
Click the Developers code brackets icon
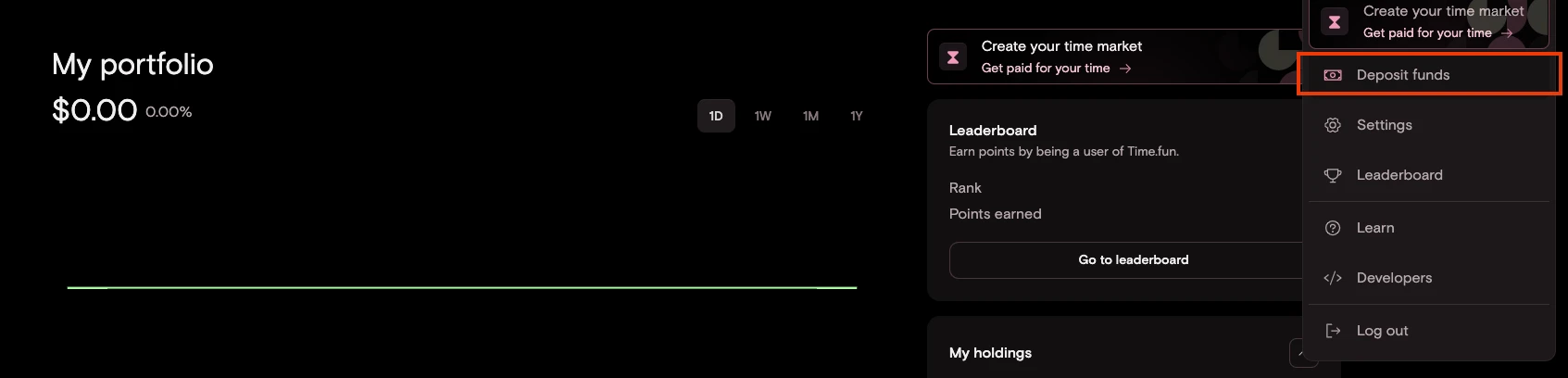pyautogui.click(x=1333, y=278)
